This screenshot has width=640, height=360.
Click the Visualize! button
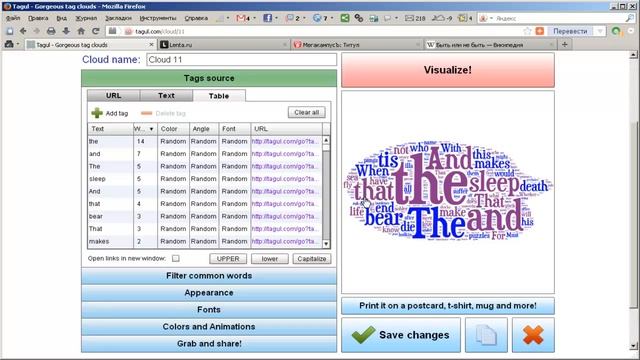448,70
